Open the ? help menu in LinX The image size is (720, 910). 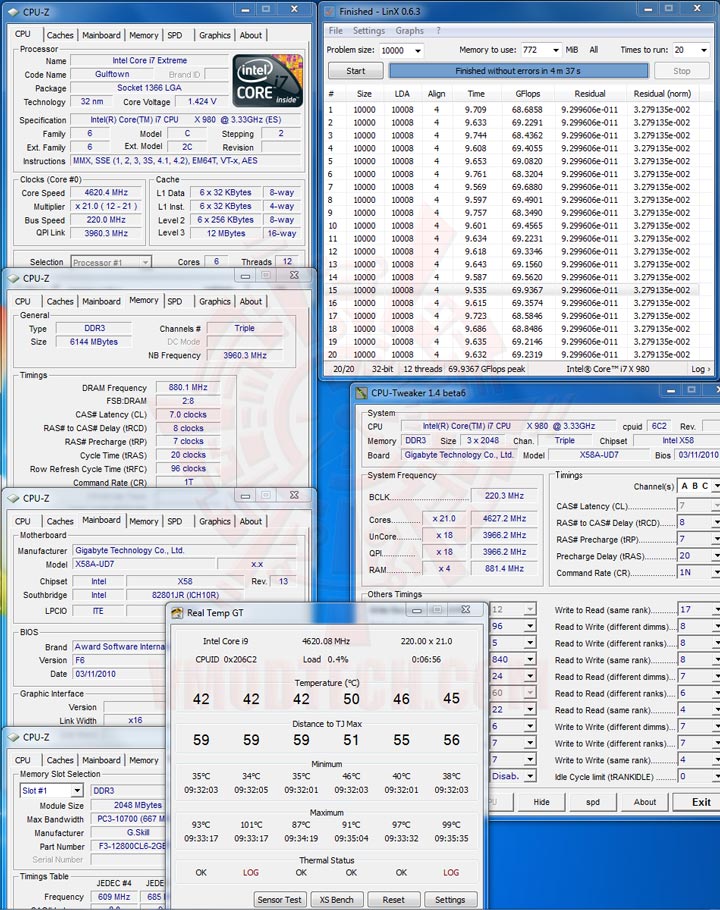[439, 31]
